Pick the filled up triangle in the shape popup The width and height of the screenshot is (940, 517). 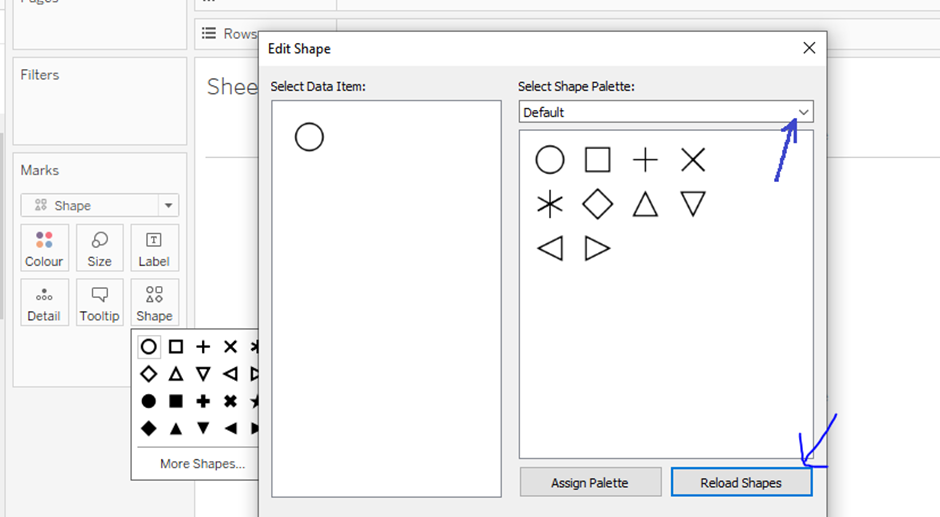tap(176, 428)
